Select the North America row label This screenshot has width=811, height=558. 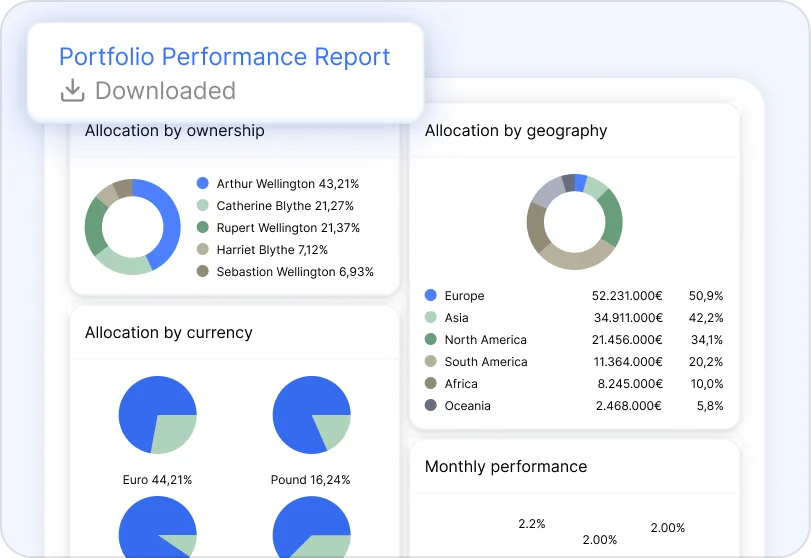[486, 340]
